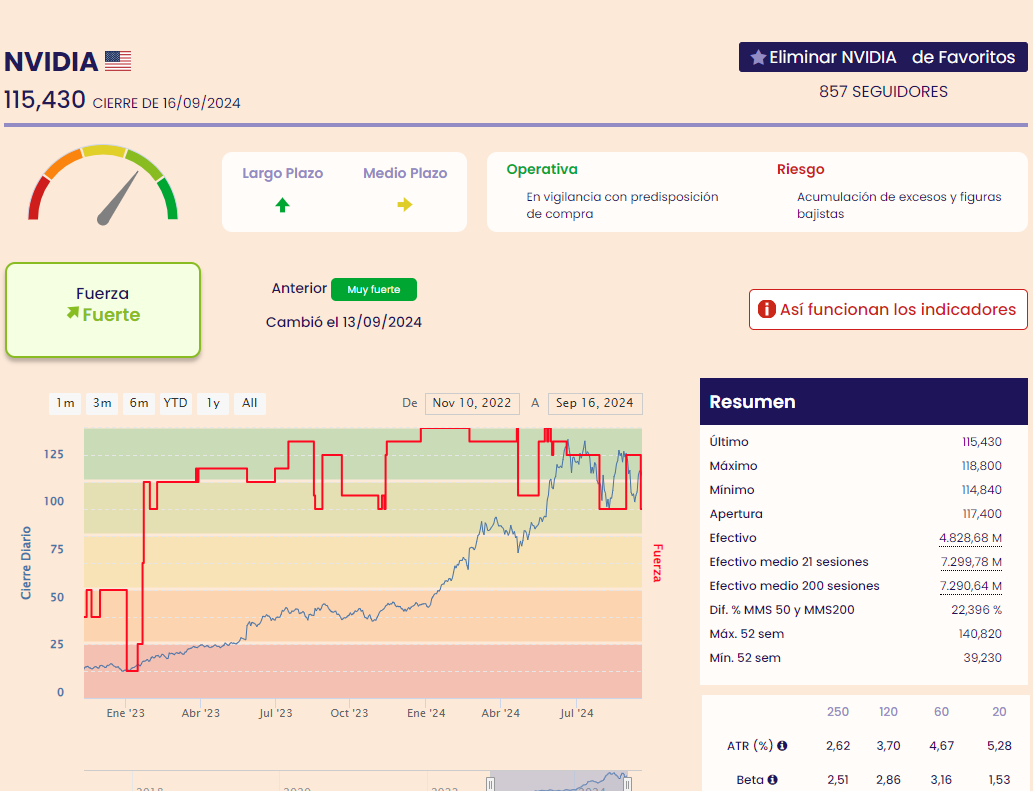Click the 120 column header
Image resolution: width=1033 pixels, height=791 pixels.
tap(888, 712)
